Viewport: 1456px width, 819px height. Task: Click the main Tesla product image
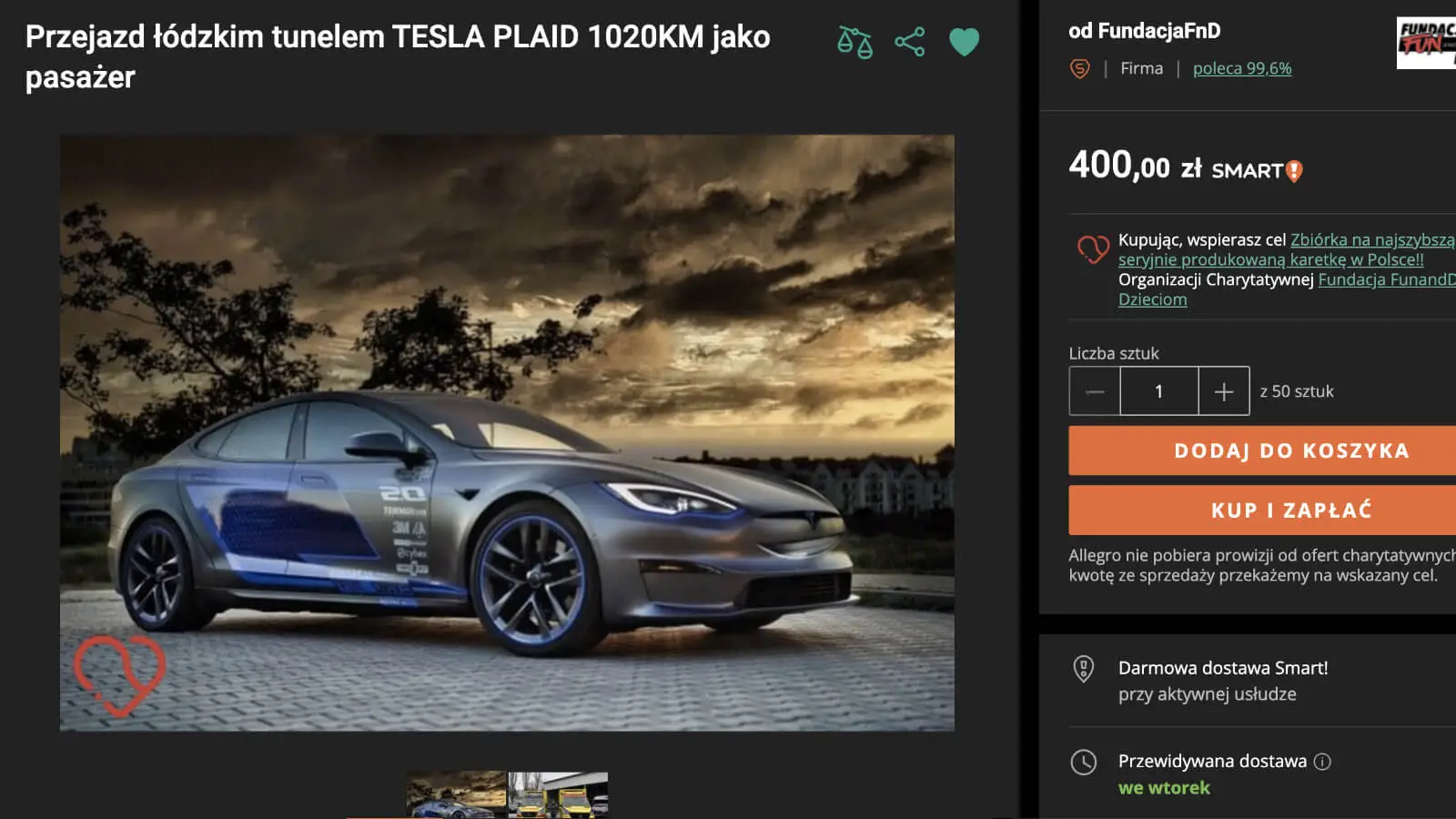pos(507,432)
